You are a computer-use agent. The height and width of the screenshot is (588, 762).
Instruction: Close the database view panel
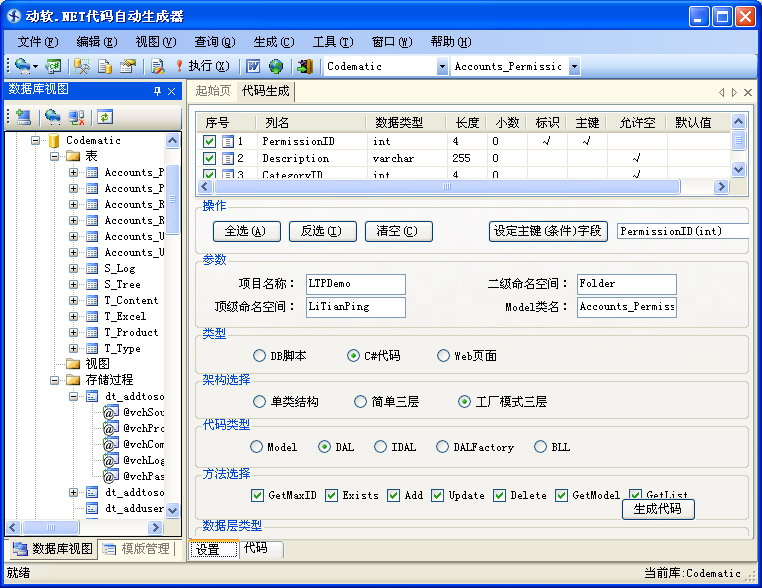[x=172, y=91]
